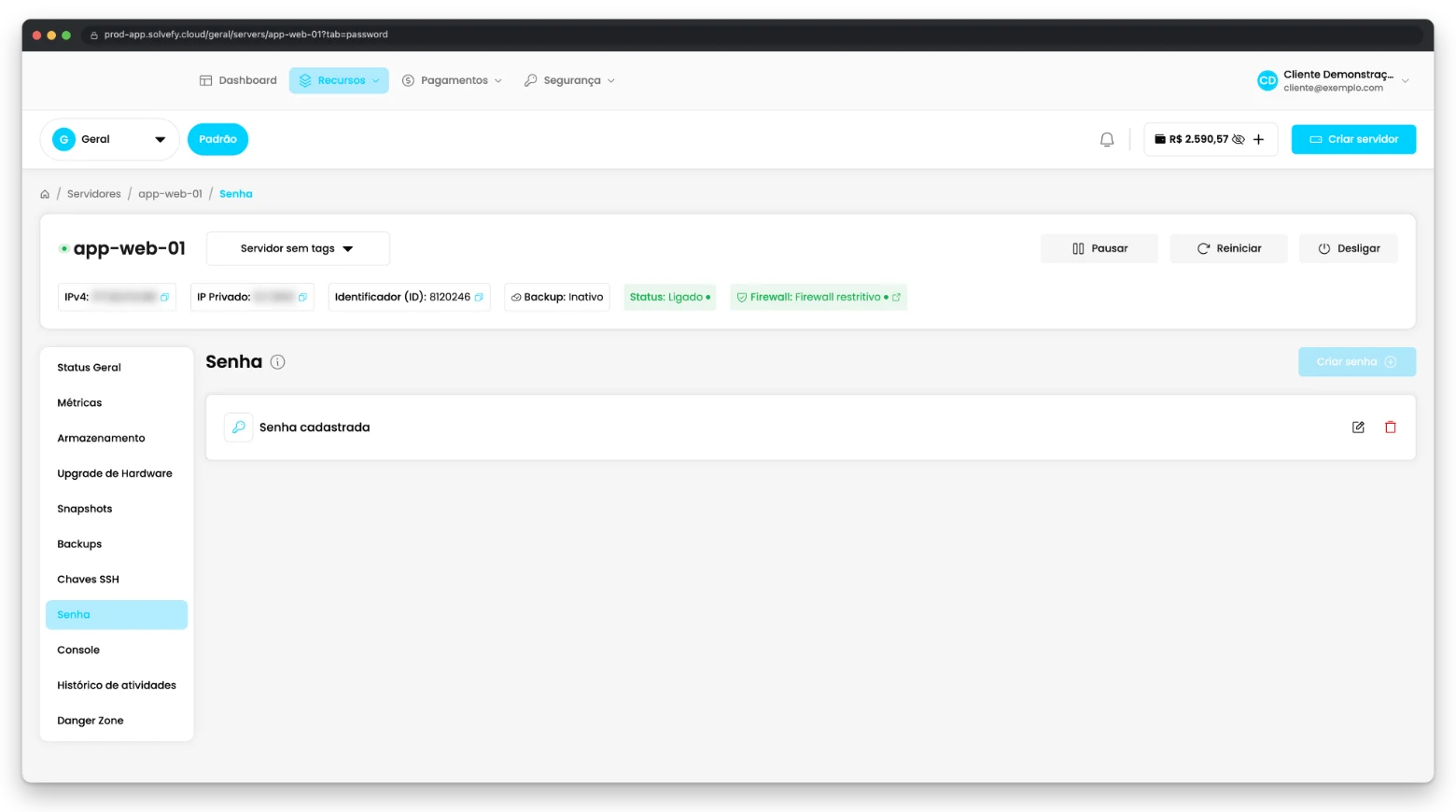Open the Geral project dropdown

coord(110,139)
